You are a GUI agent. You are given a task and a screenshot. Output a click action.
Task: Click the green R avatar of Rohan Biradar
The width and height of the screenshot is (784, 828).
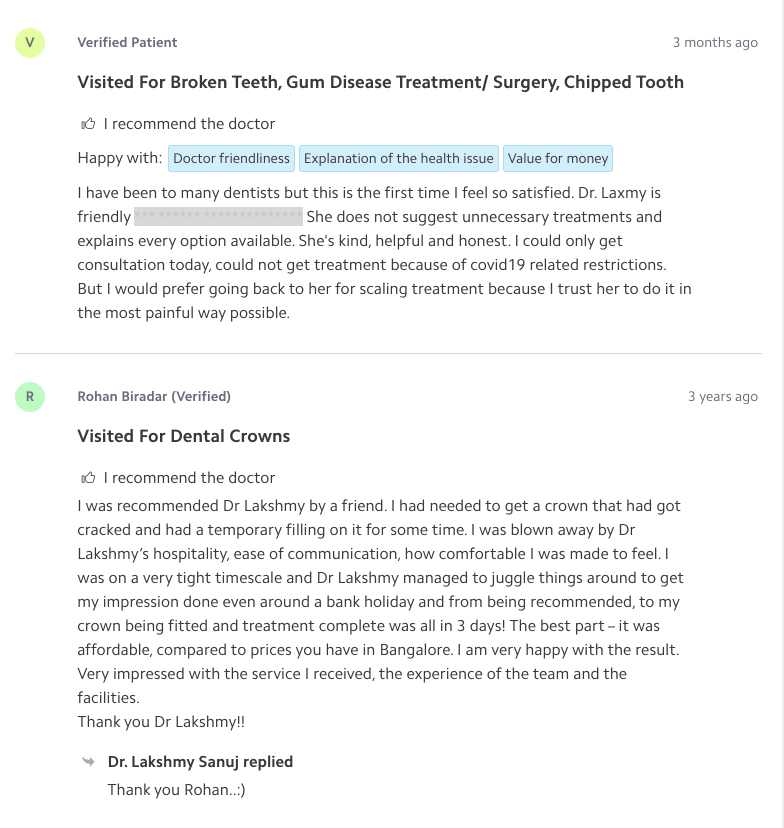tap(30, 396)
